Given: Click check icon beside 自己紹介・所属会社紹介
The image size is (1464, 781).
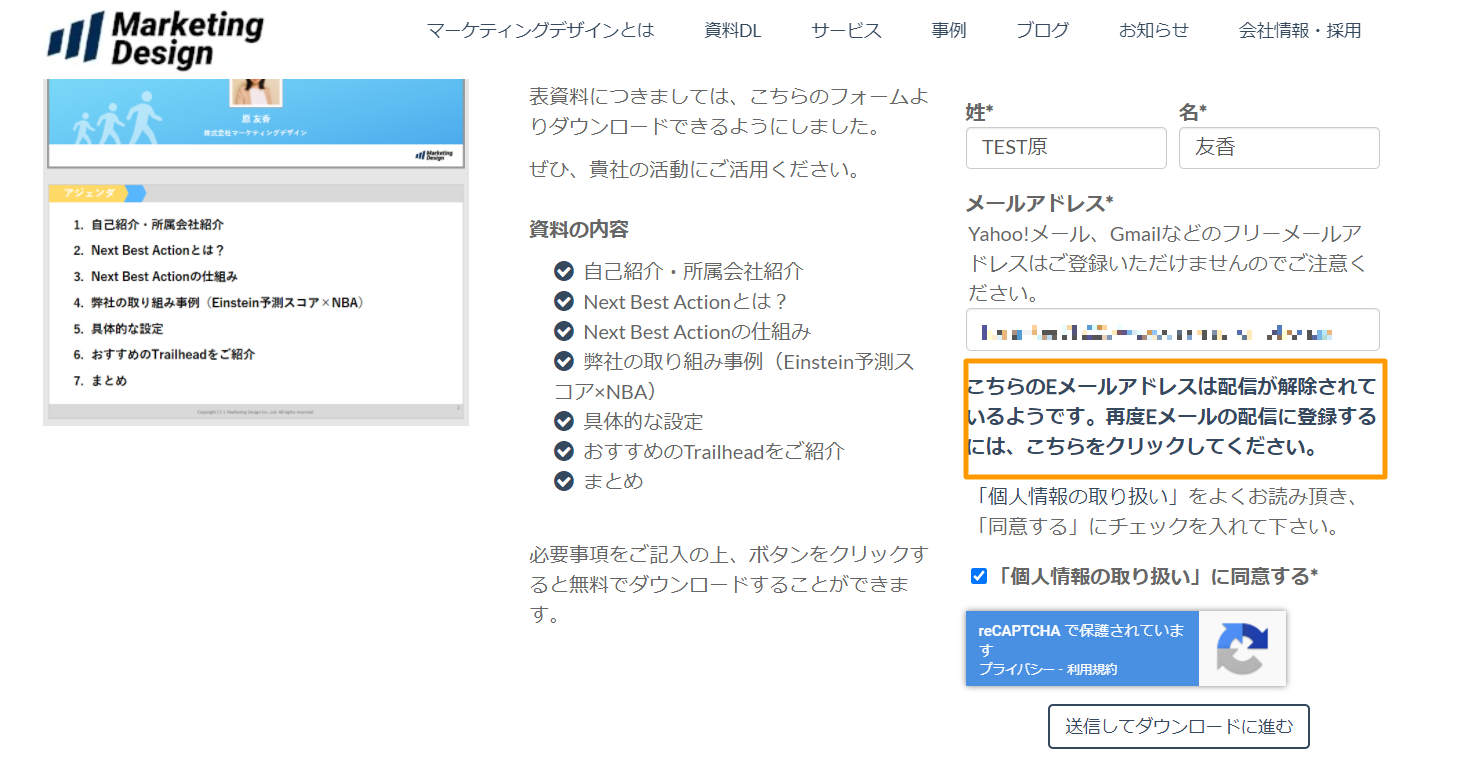Looking at the screenshot, I should 564,271.
